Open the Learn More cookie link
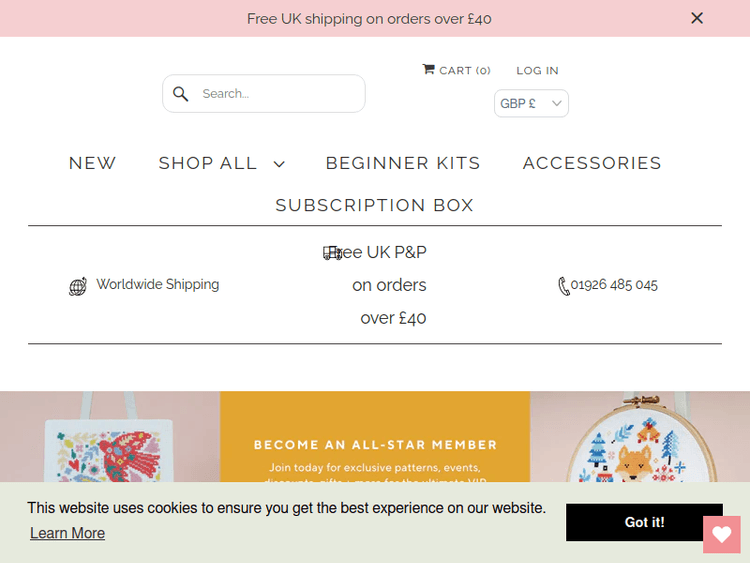 (x=67, y=533)
